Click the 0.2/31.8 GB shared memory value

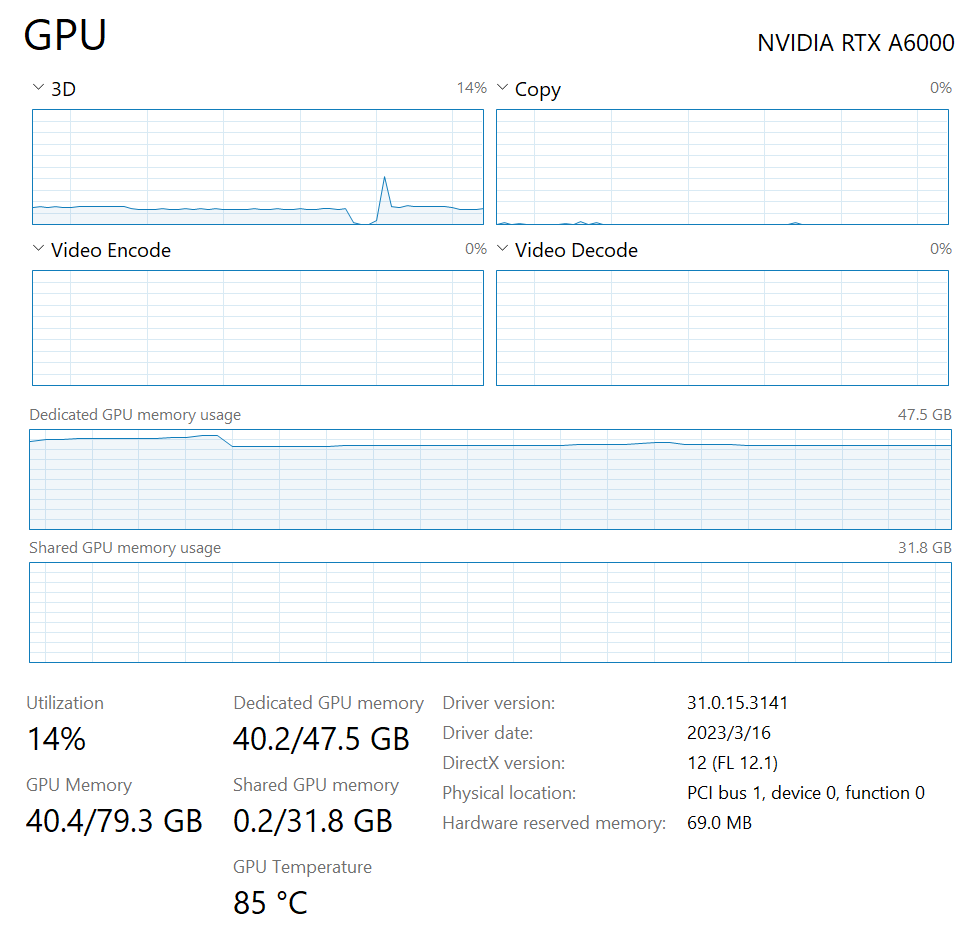click(312, 821)
